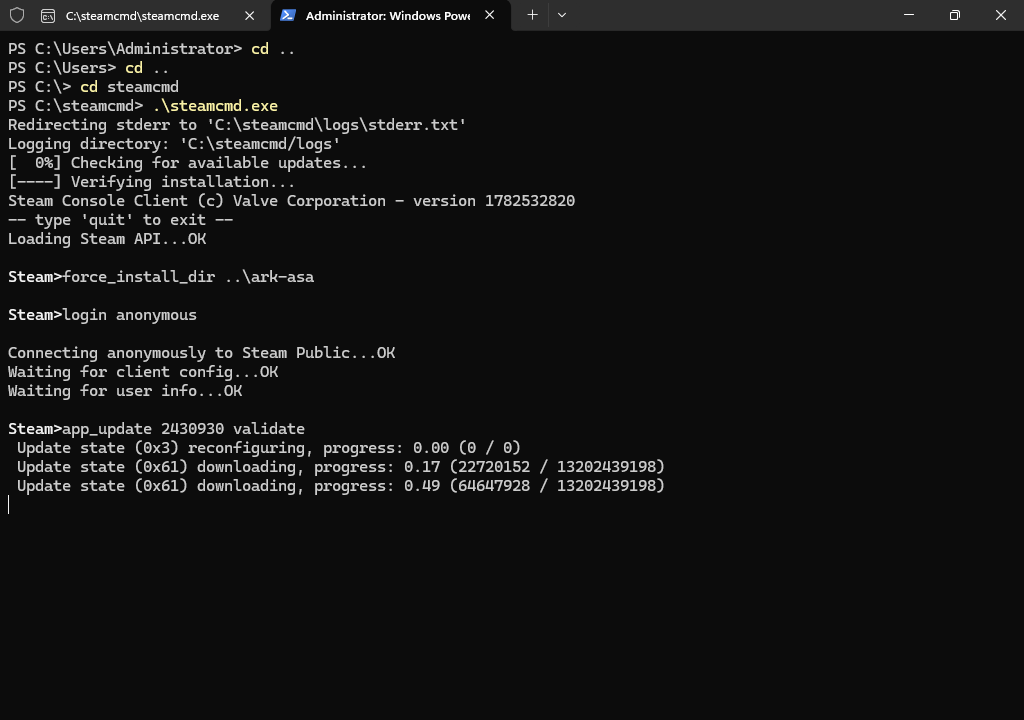Click the 'PS C:\Users\Administrator> cd ..' line
The image size is (1024, 720).
(152, 49)
